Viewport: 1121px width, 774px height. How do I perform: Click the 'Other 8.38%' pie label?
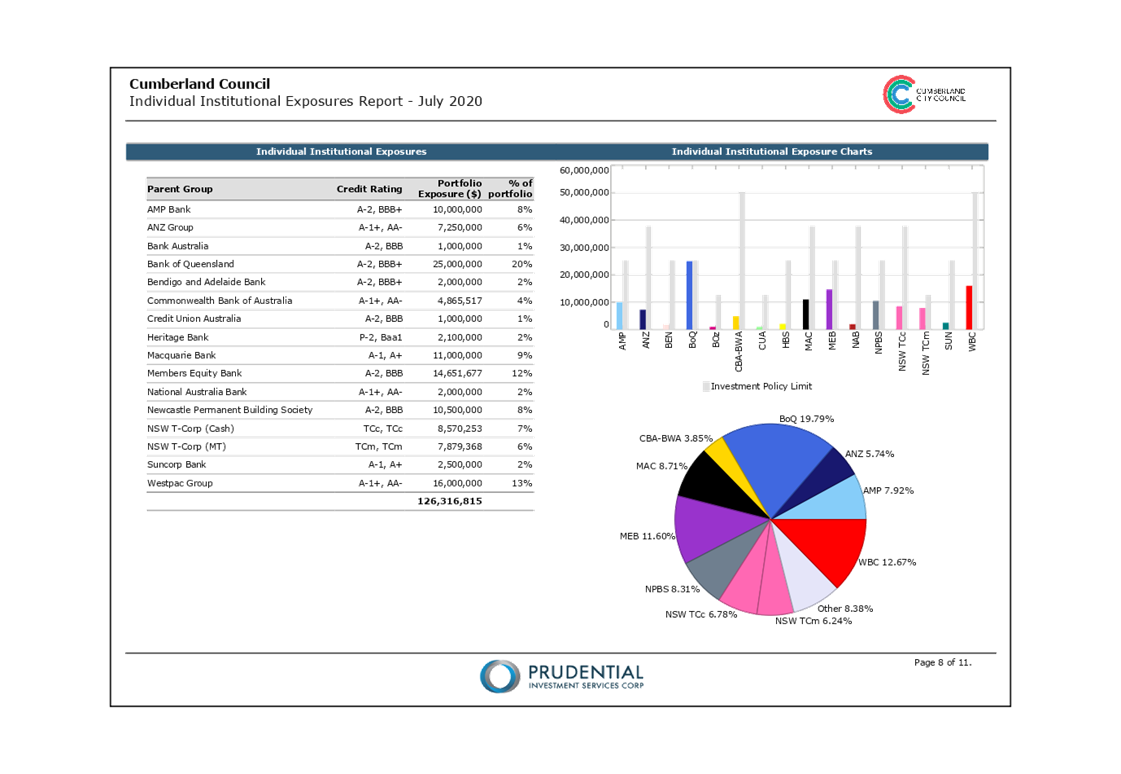pos(845,609)
